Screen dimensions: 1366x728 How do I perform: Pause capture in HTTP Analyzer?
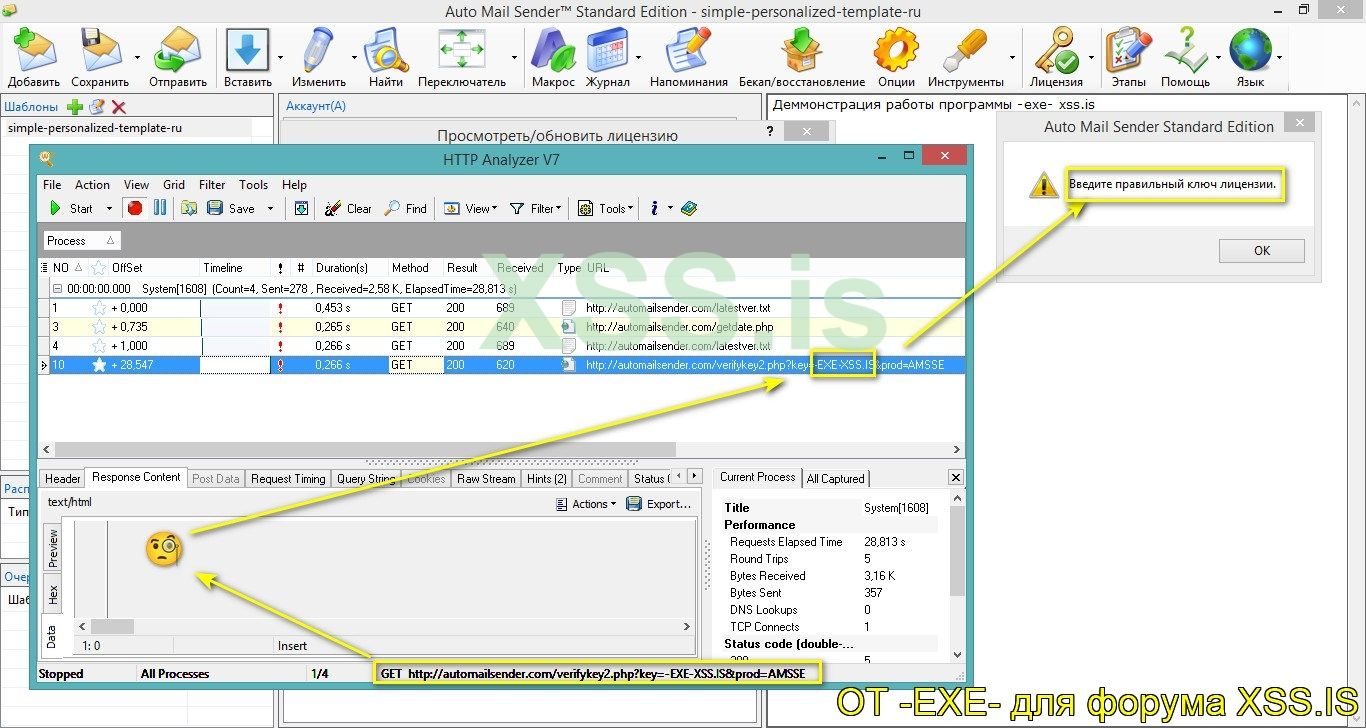pos(160,208)
